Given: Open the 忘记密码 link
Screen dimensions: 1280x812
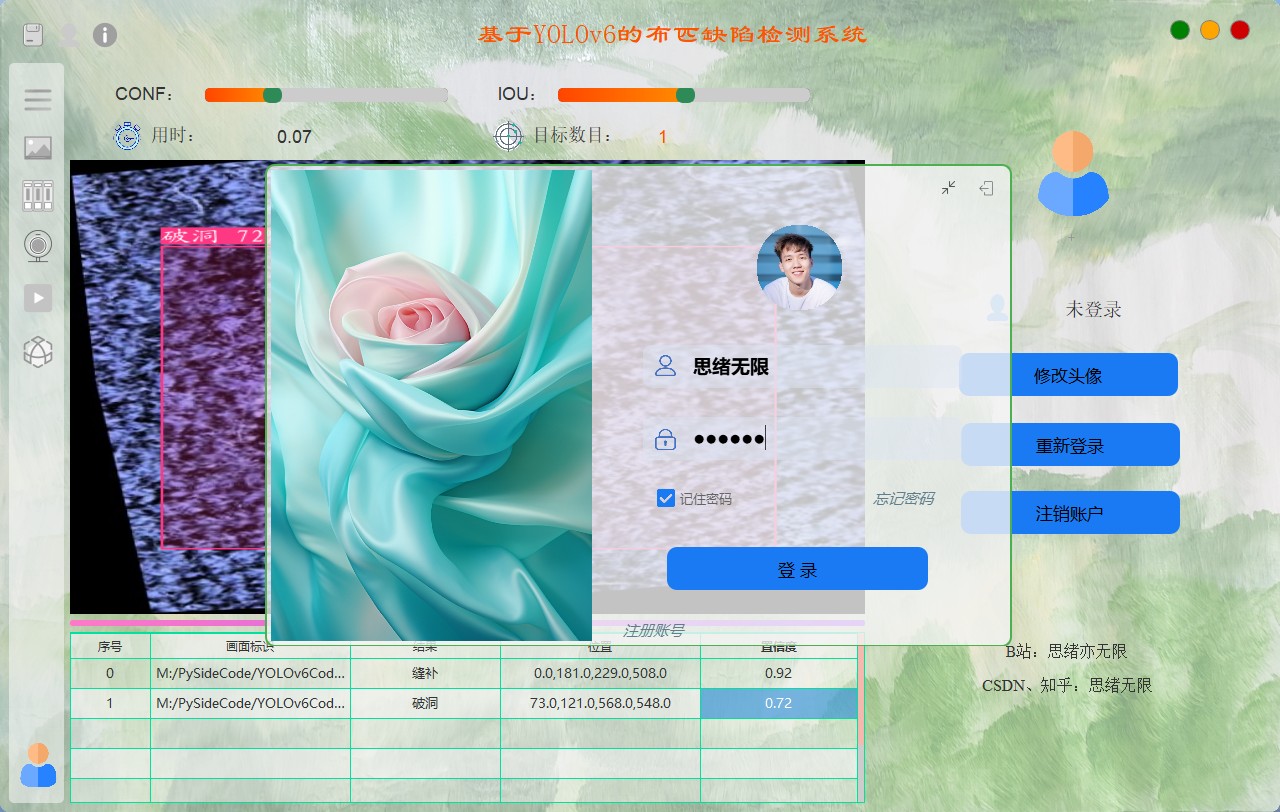Looking at the screenshot, I should (904, 498).
